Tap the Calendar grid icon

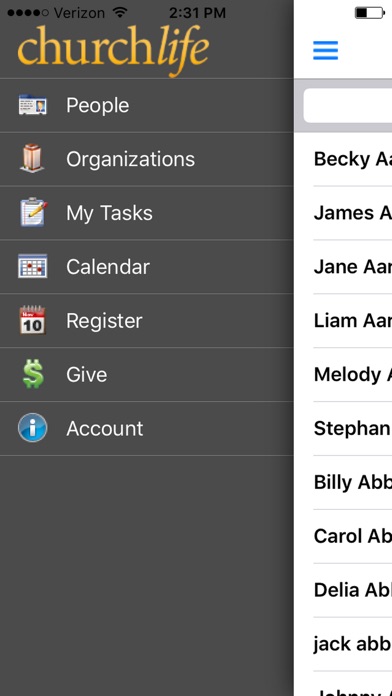tap(33, 266)
